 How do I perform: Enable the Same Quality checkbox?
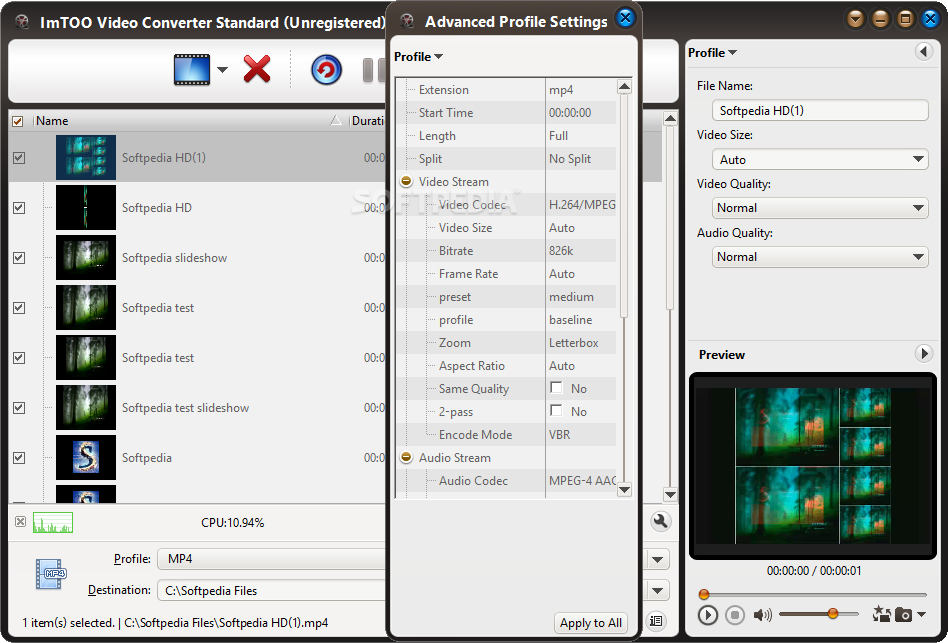pyautogui.click(x=556, y=388)
